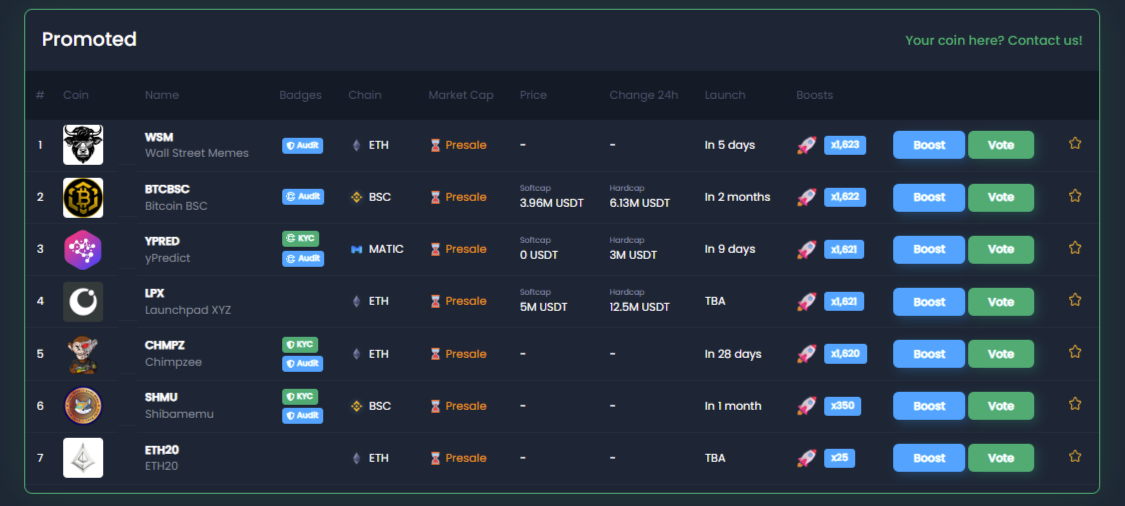Favorite LPX using its star icon
This screenshot has width=1125, height=506.
click(1075, 300)
